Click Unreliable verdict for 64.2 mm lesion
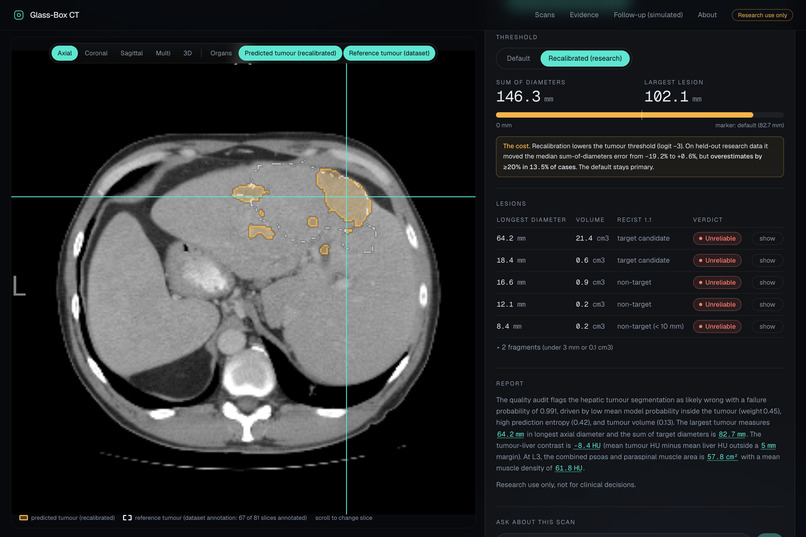The height and width of the screenshot is (537, 806). pyautogui.click(x=717, y=238)
